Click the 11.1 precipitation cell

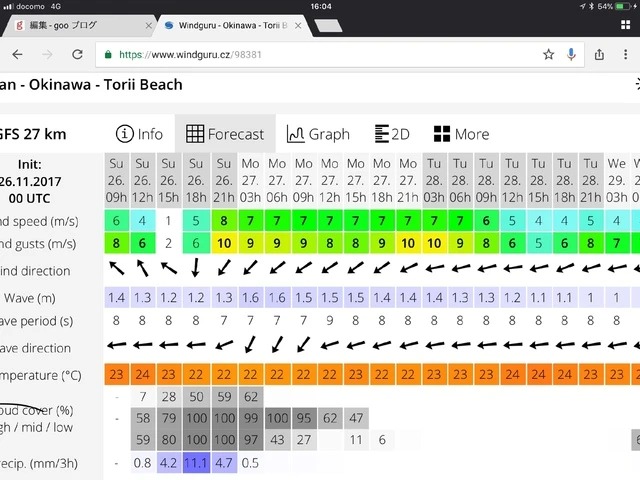tap(196, 463)
